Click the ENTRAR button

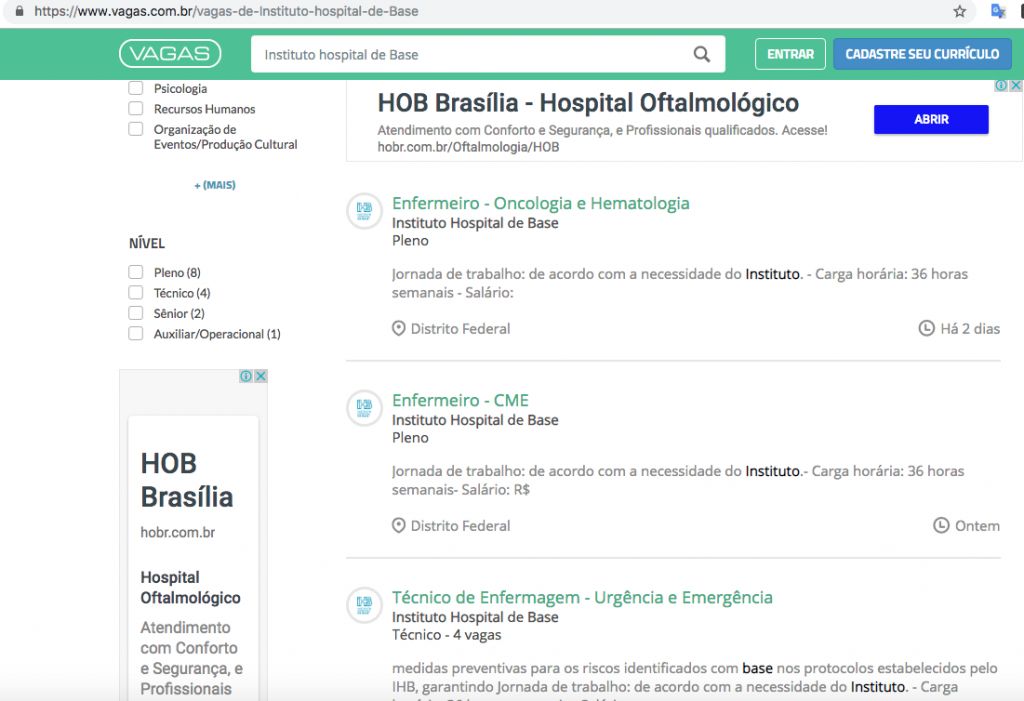point(790,54)
